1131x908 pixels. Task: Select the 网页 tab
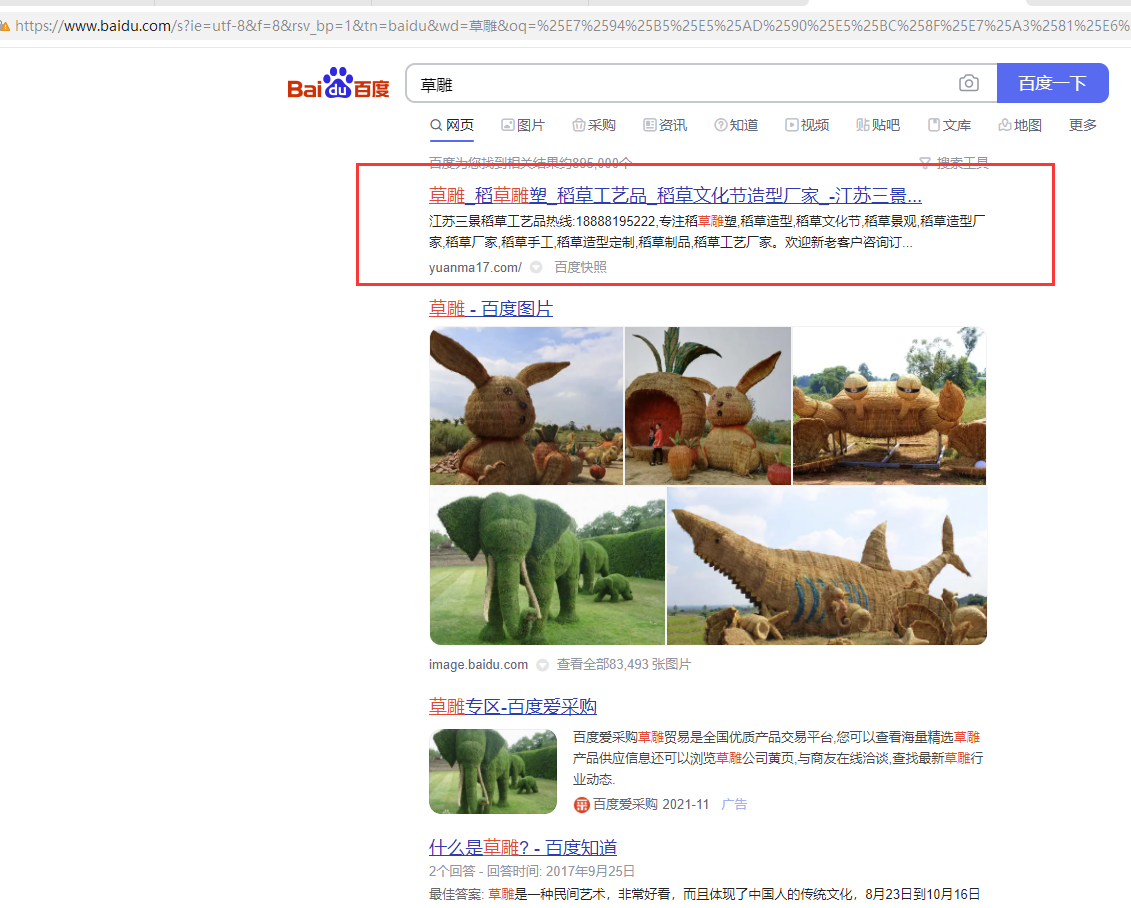[452, 125]
